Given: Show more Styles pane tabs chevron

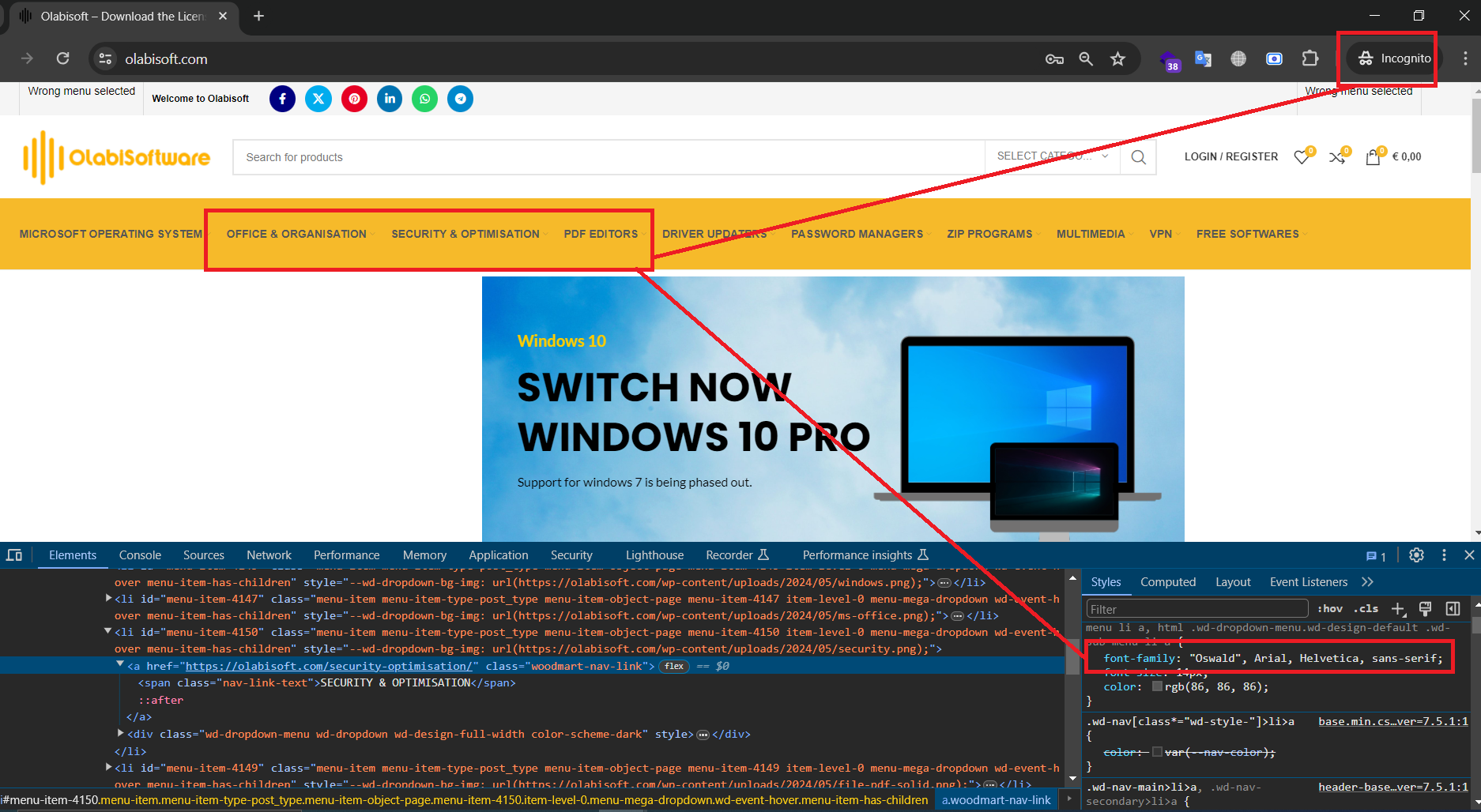Looking at the screenshot, I should [x=1367, y=582].
